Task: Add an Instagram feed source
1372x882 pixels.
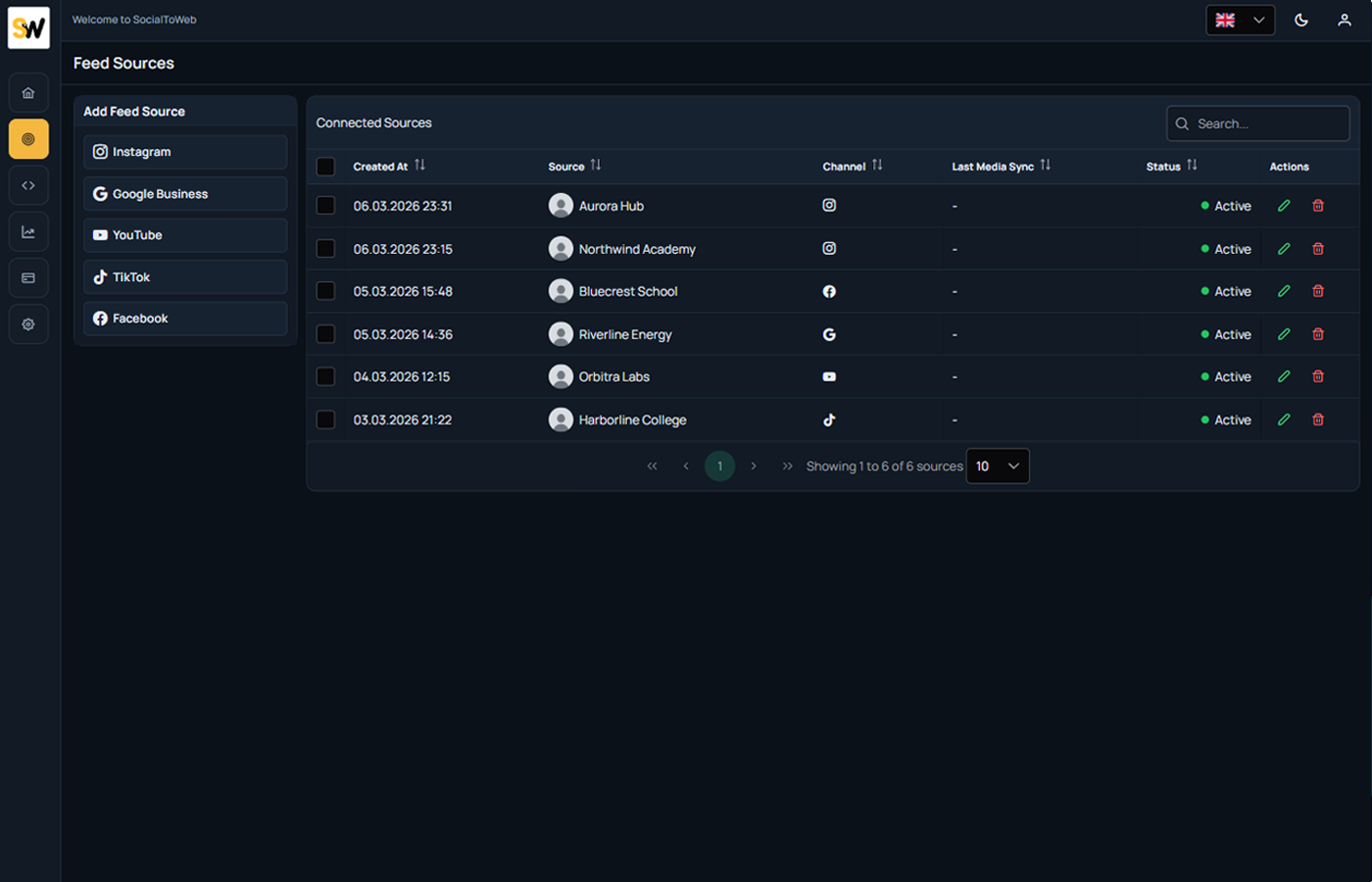Action: (184, 152)
